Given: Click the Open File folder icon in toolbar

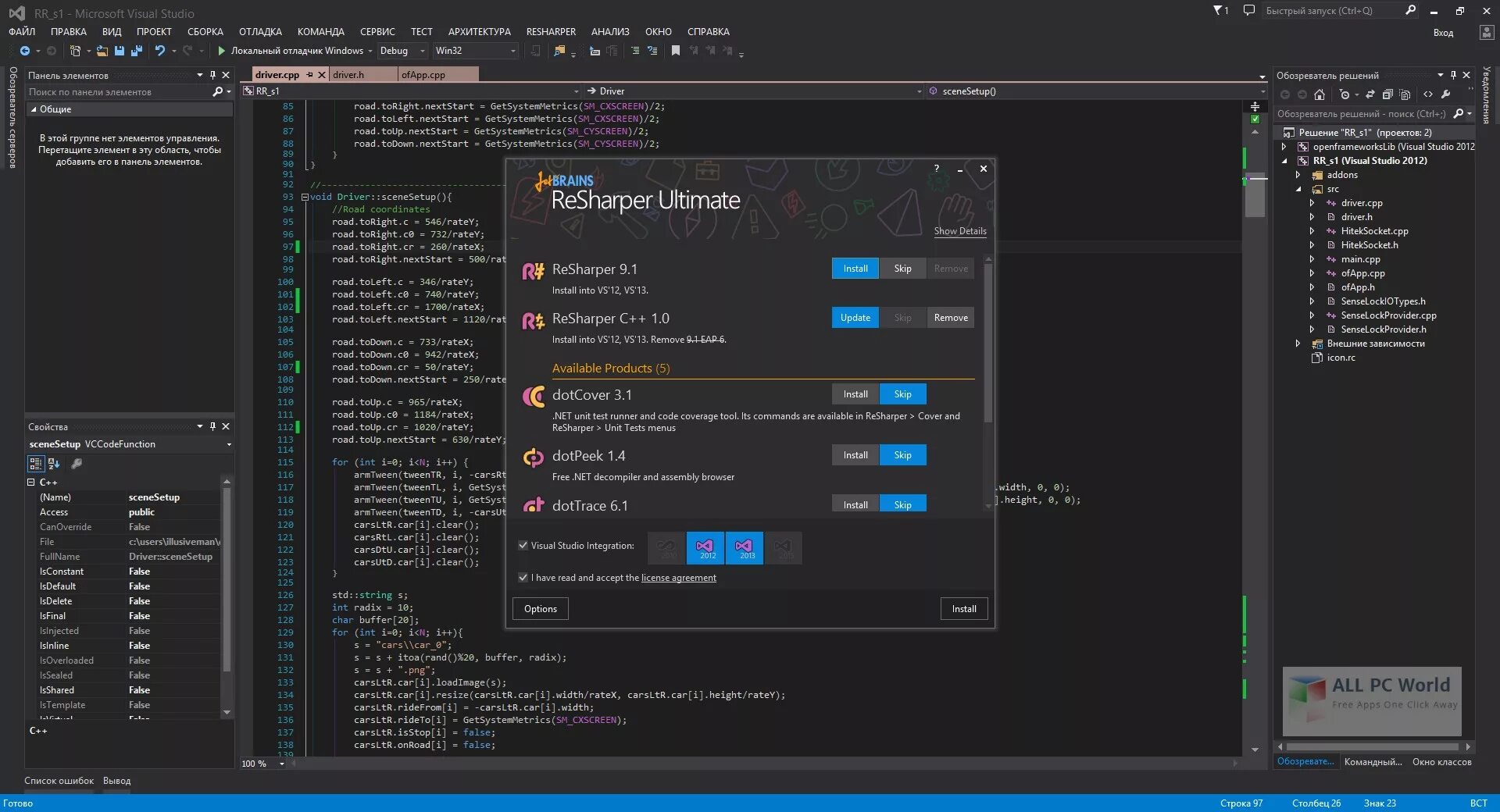Looking at the screenshot, I should pos(102,51).
